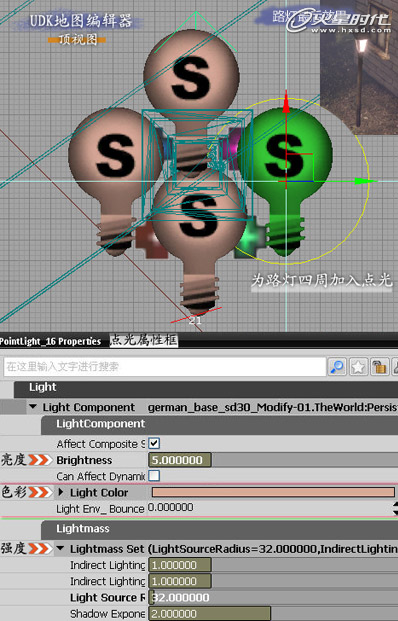Click the Light Color property label

point(99,493)
